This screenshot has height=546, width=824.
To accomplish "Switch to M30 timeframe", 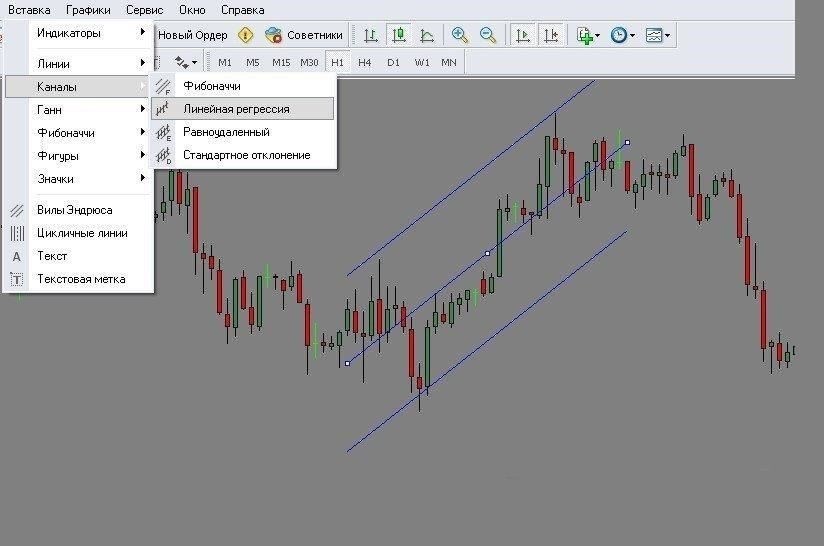I will [309, 63].
